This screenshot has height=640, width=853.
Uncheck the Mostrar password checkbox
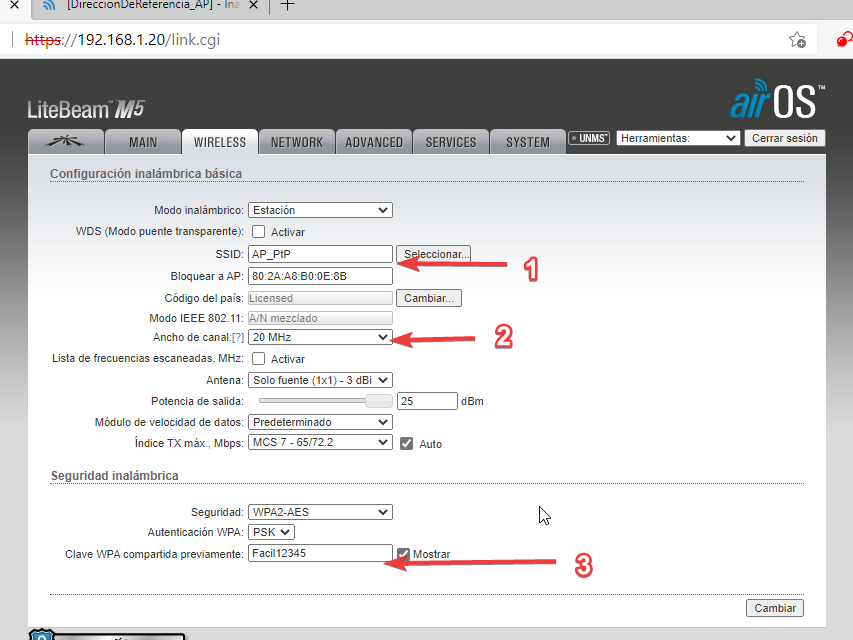404,554
